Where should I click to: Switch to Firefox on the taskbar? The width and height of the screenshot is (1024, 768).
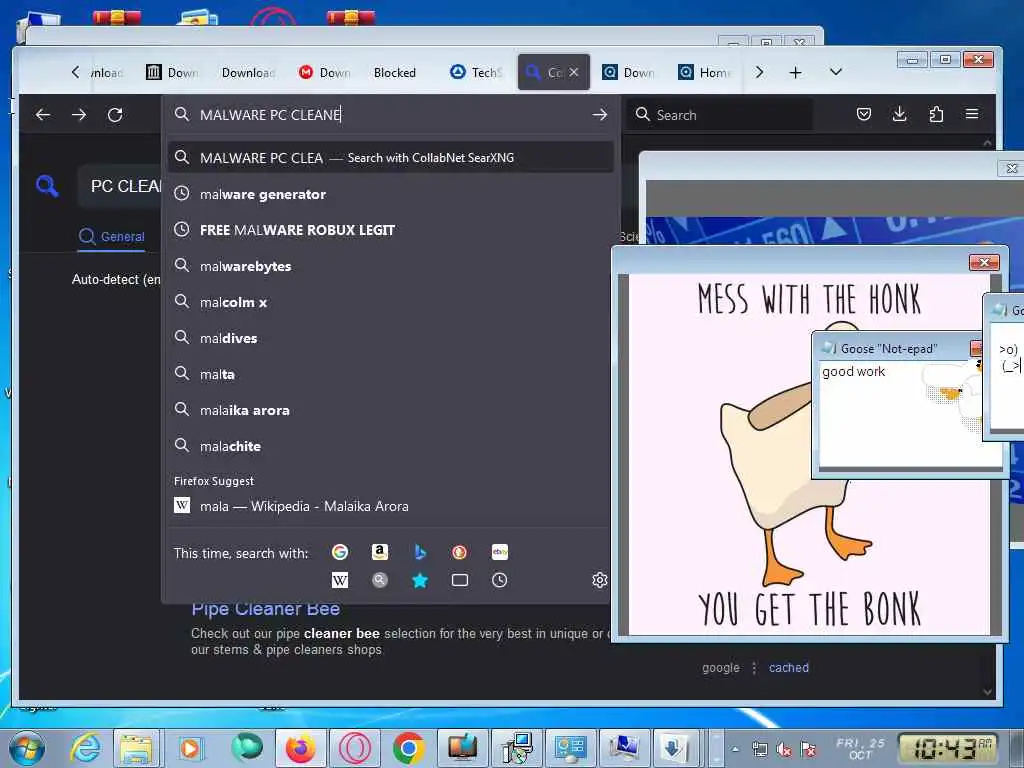(300, 748)
